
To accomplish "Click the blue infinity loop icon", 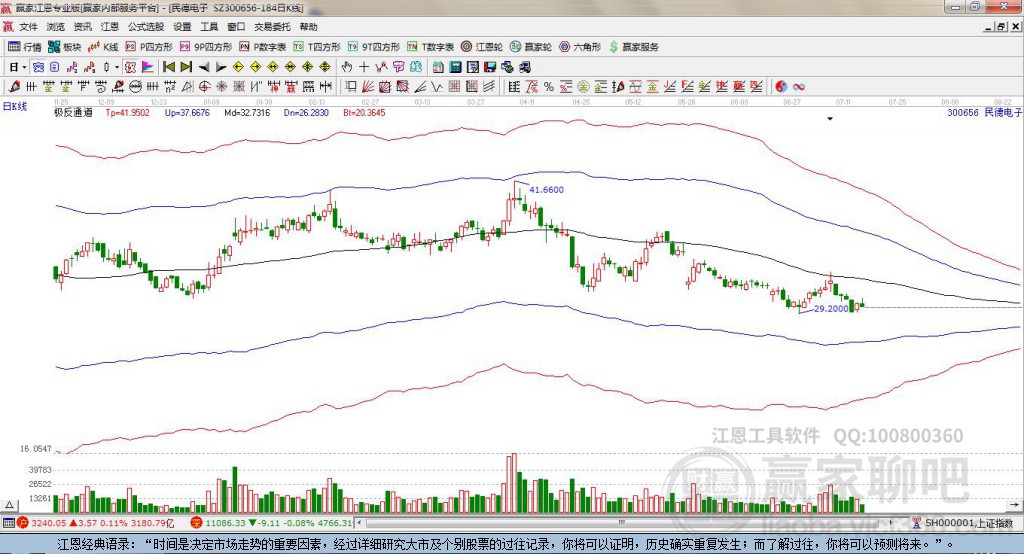I will click(x=799, y=86).
